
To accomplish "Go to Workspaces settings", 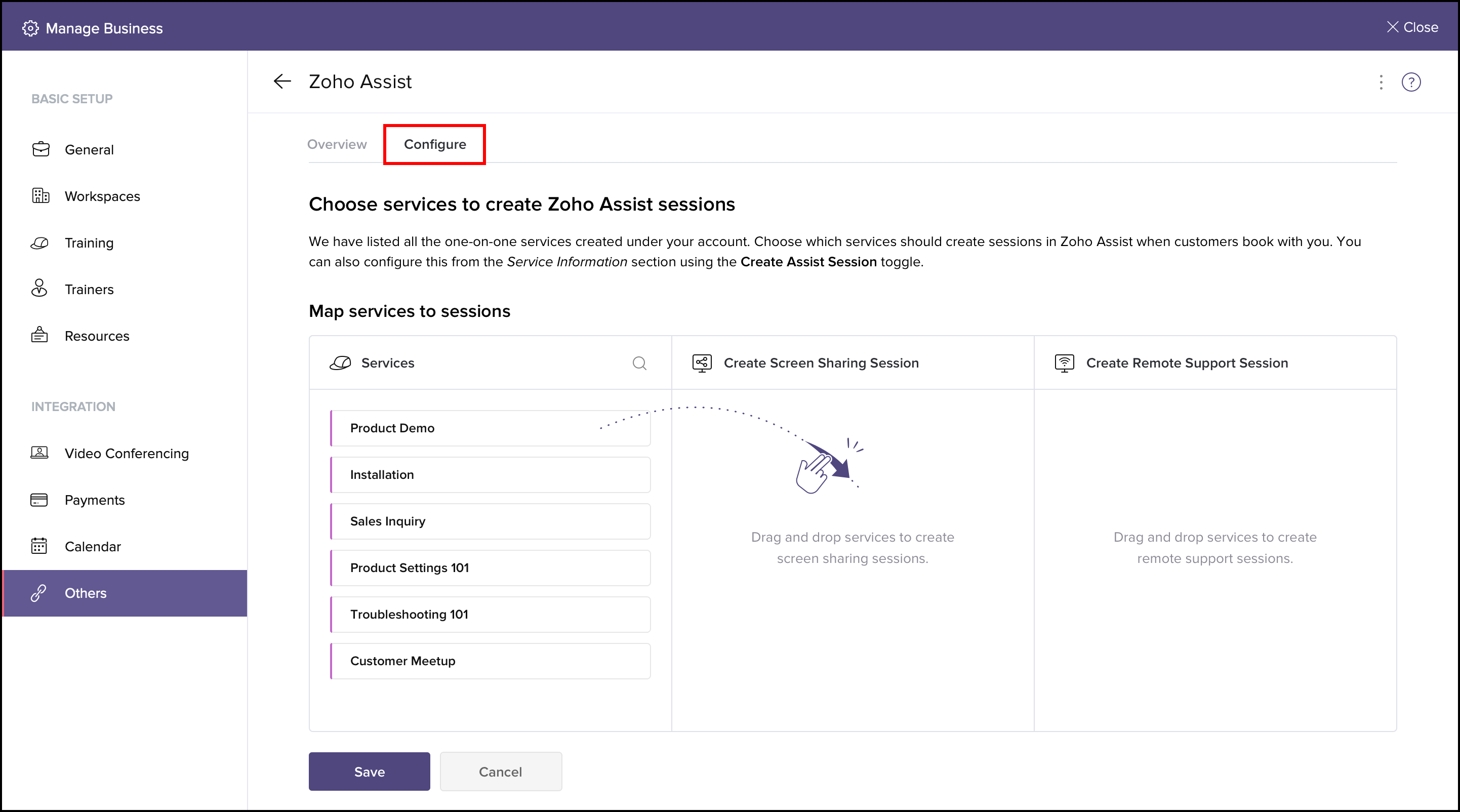I will (102, 196).
